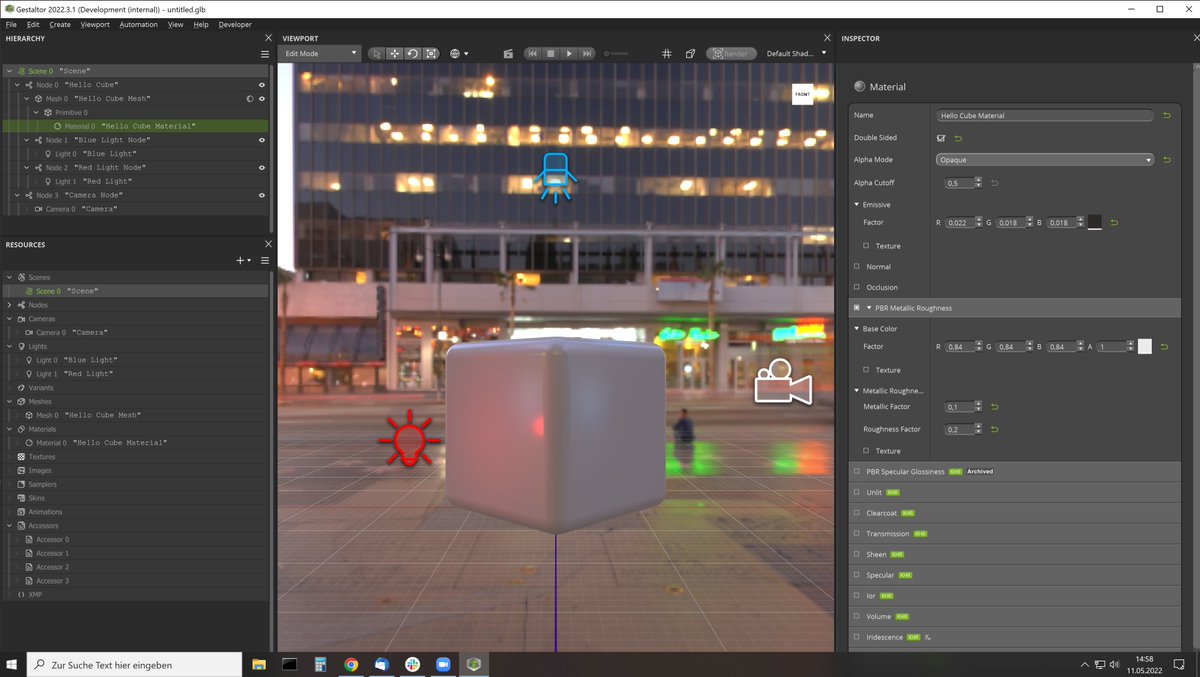1200x677 pixels.
Task: Activate the rotate gizmo tool
Action: [412, 53]
